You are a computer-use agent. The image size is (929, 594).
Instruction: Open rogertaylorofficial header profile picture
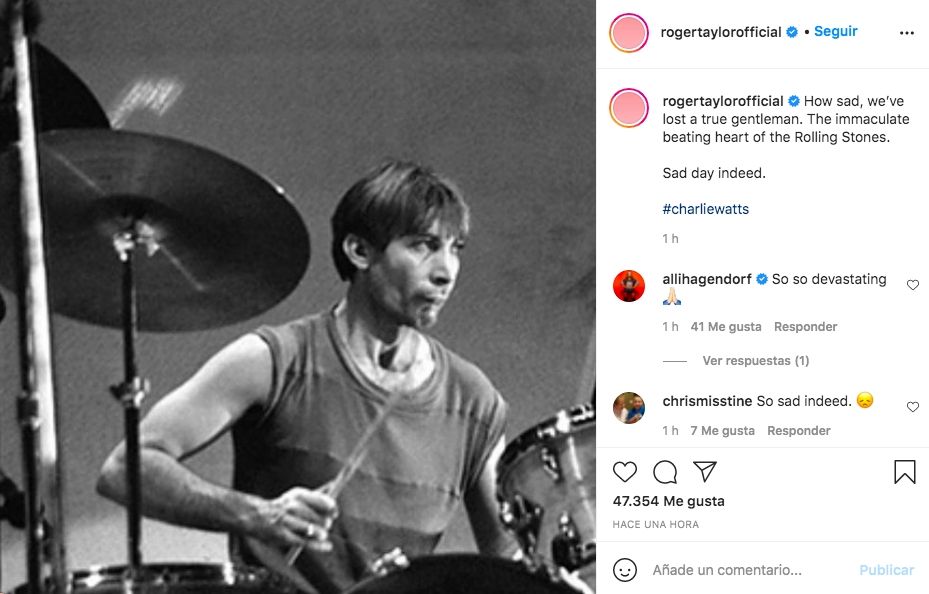[629, 33]
